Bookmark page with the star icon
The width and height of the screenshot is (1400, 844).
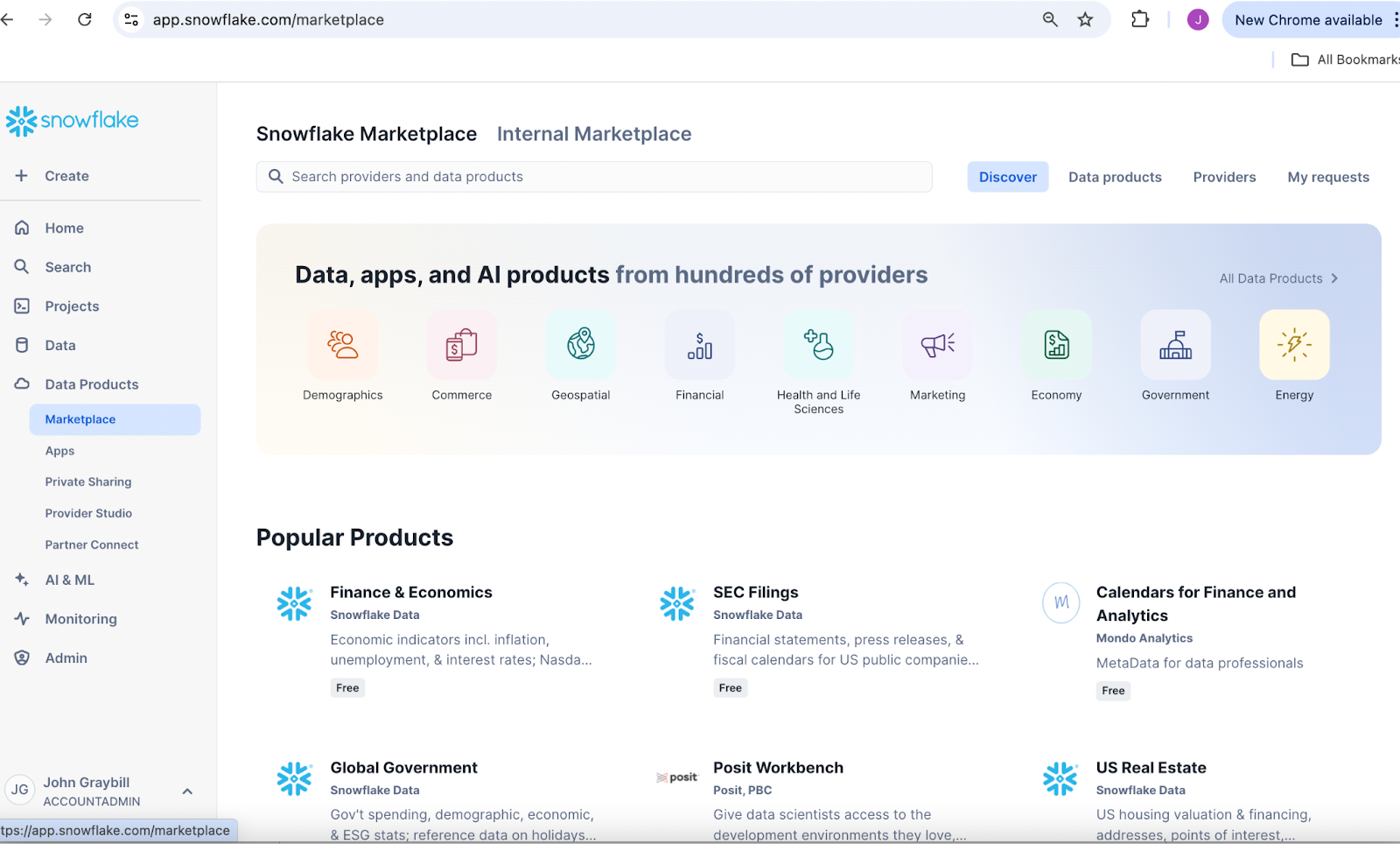coord(1086,19)
